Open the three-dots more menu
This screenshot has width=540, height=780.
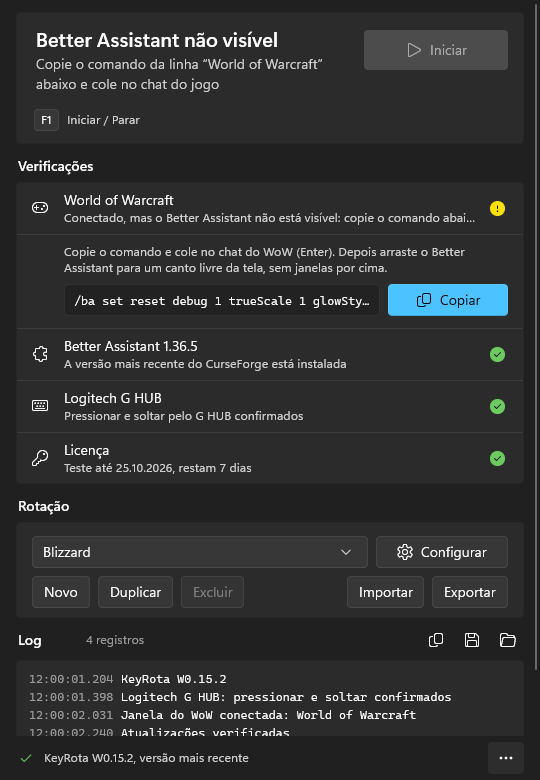coord(506,758)
